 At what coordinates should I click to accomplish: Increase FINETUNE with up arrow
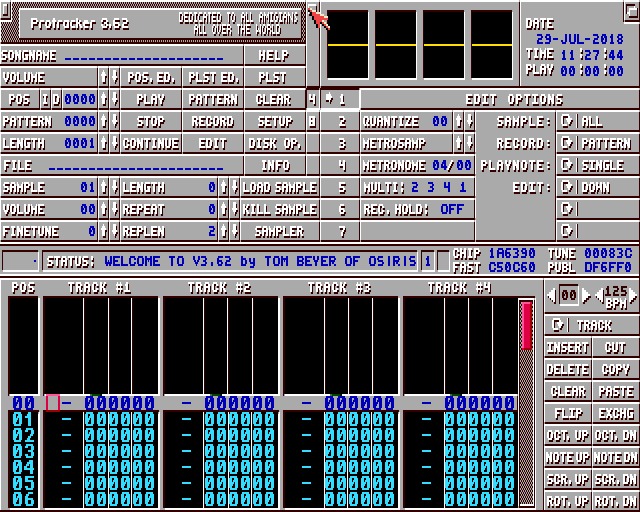[x=104, y=232]
